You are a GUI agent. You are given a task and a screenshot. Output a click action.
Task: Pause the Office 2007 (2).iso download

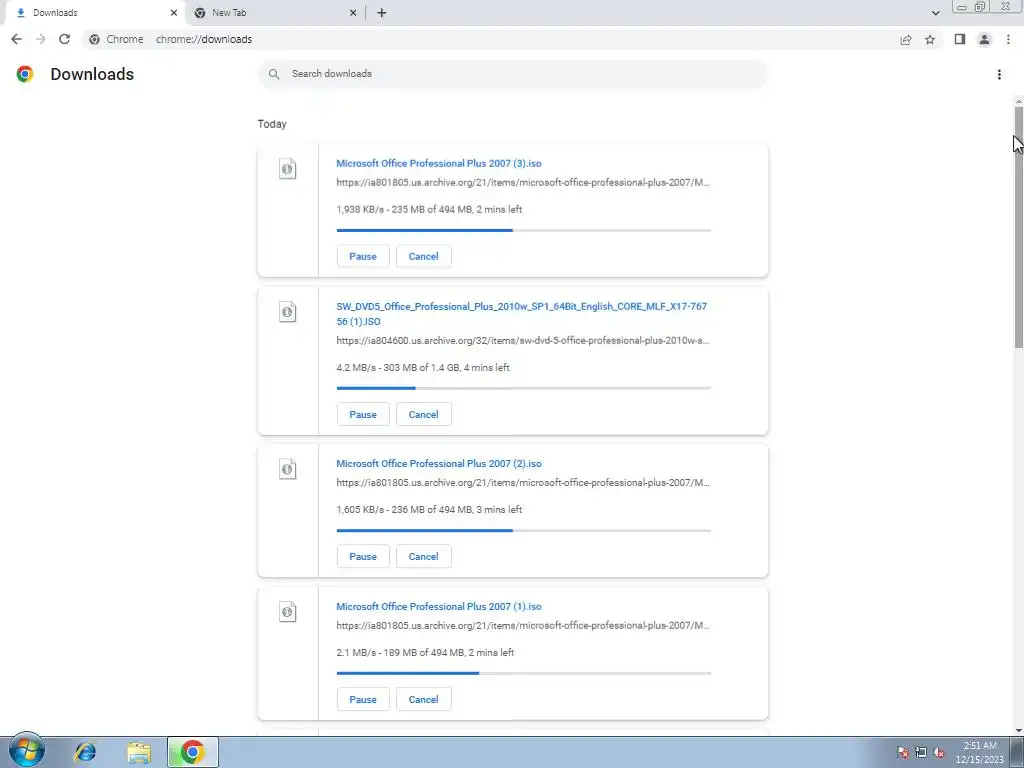(x=363, y=556)
